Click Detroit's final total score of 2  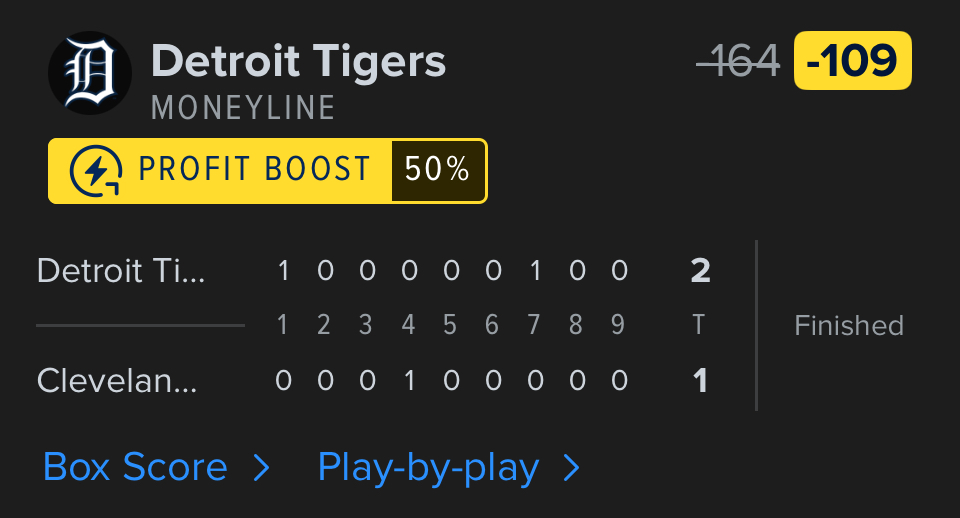tap(700, 271)
